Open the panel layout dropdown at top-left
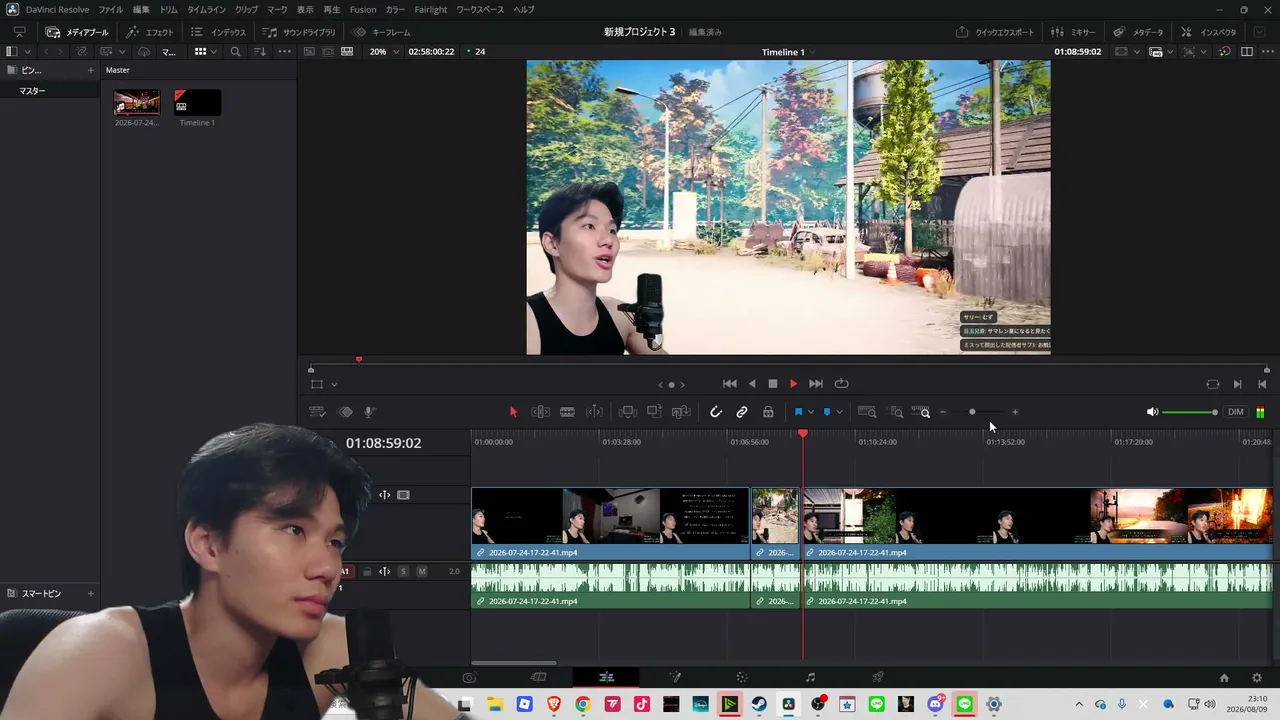This screenshot has height=720, width=1280. tap(18, 52)
